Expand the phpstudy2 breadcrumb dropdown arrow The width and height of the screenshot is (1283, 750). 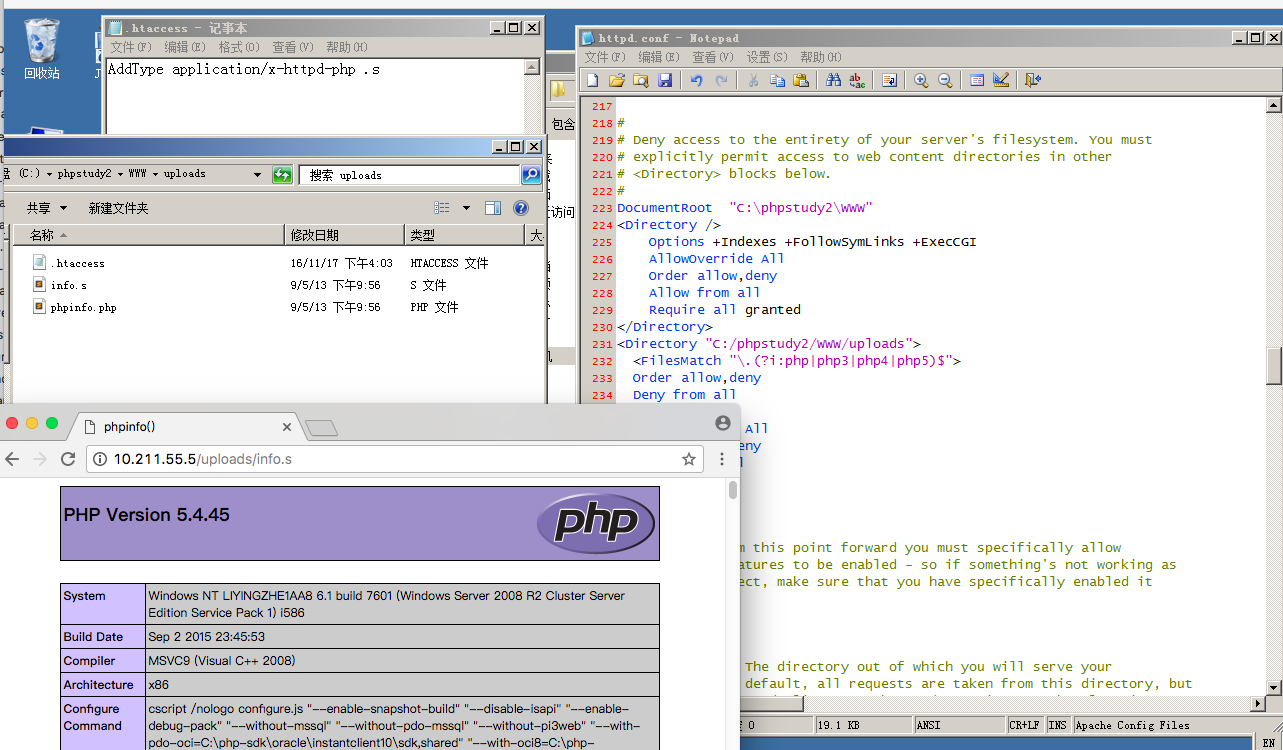tap(120, 174)
